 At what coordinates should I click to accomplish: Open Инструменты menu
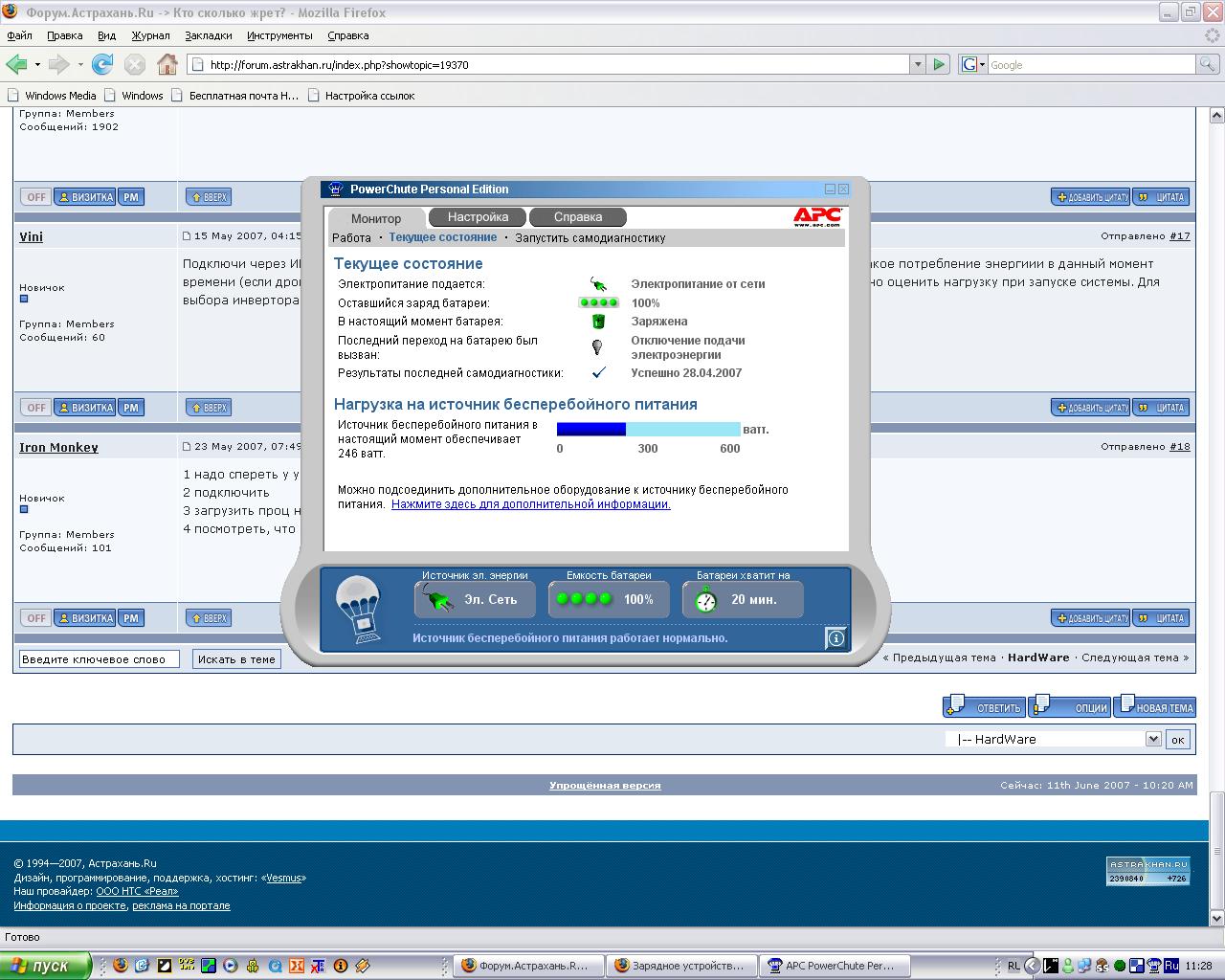tap(279, 35)
